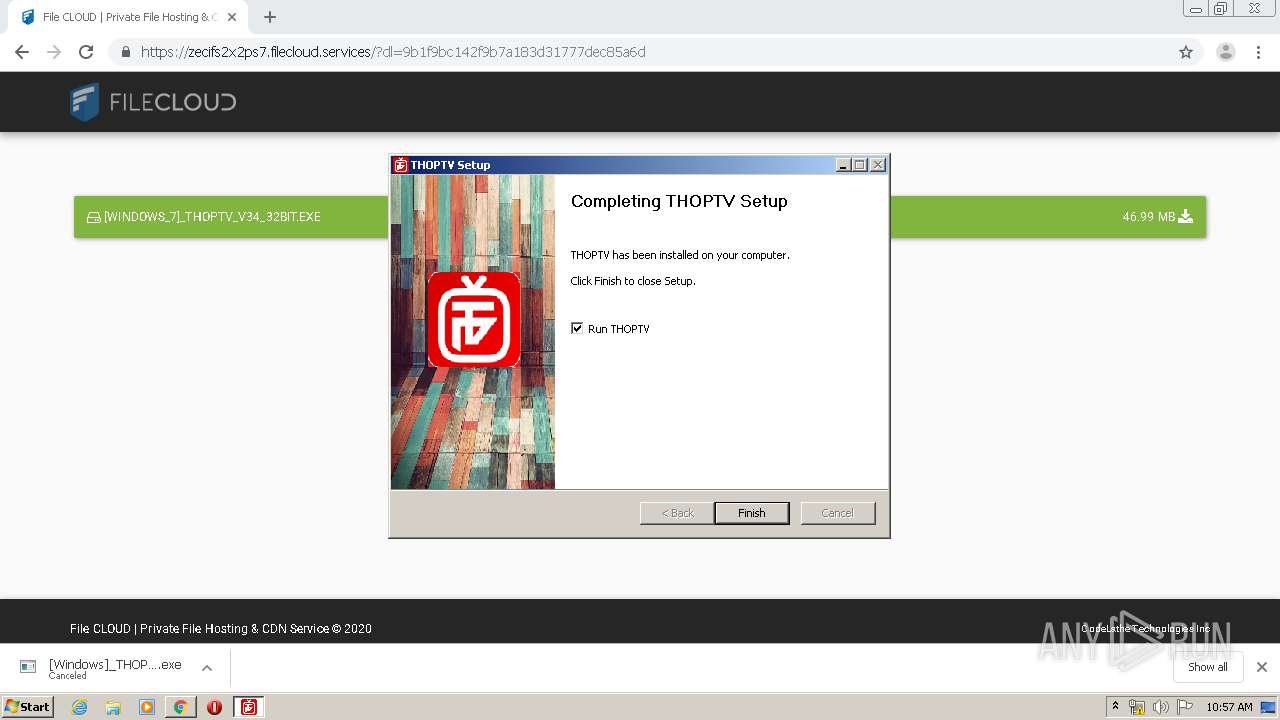Viewport: 1280px width, 720px height.
Task: Click the File CLOUD footer copyright text
Action: click(221, 629)
